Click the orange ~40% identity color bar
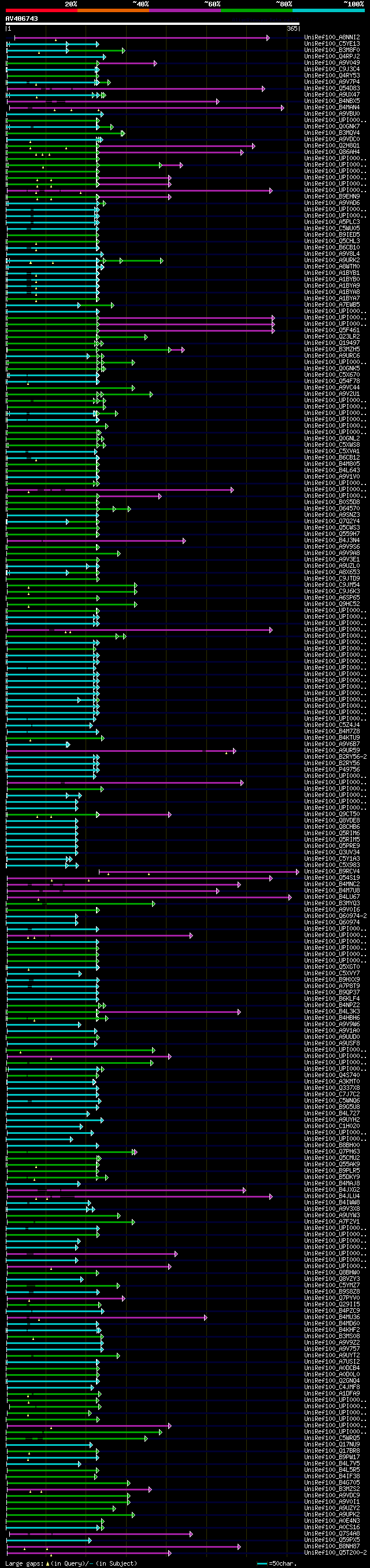The width and height of the screenshot is (370, 1568). (113, 10)
